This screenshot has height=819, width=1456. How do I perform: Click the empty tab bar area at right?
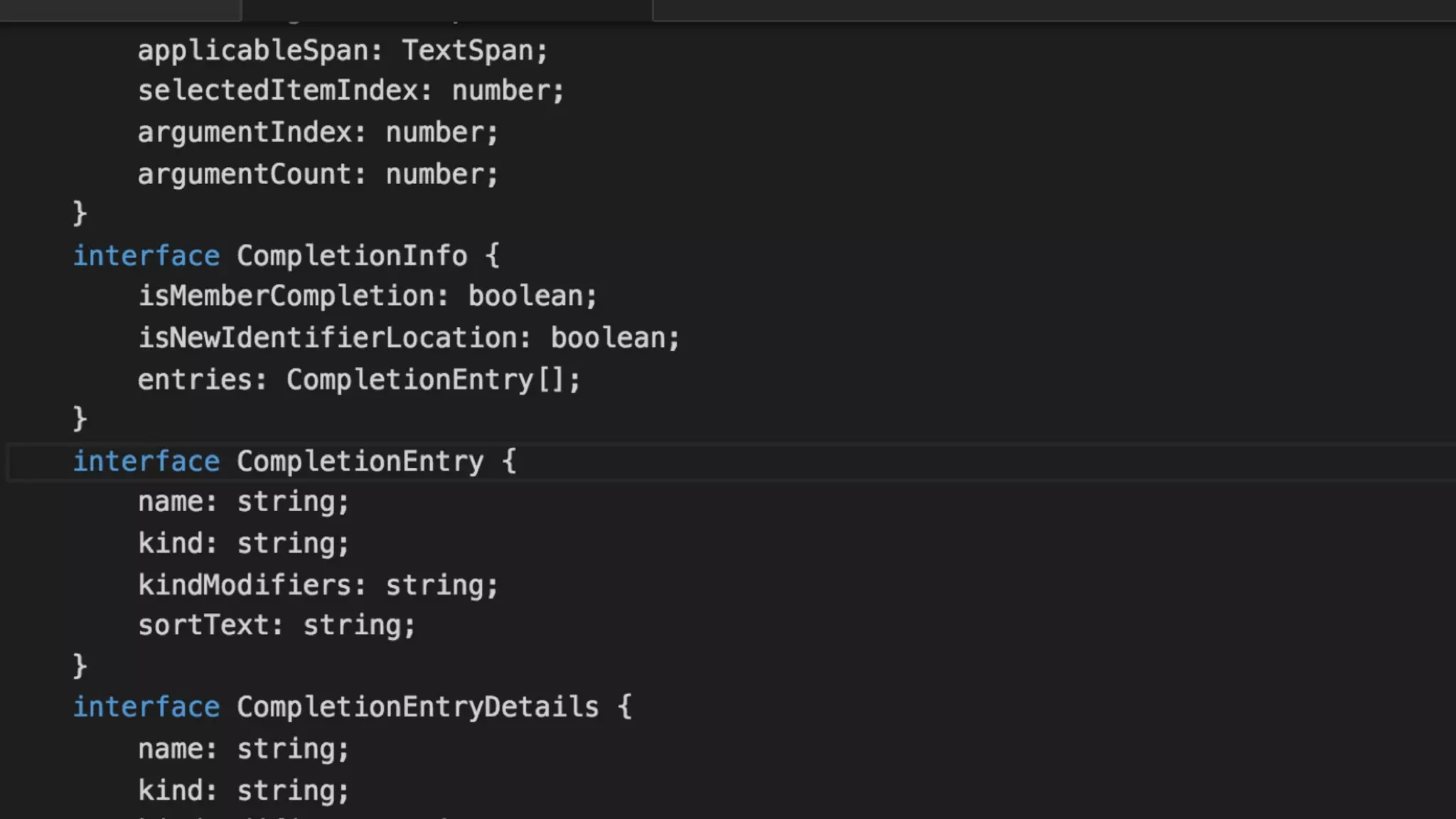[1052, 9]
